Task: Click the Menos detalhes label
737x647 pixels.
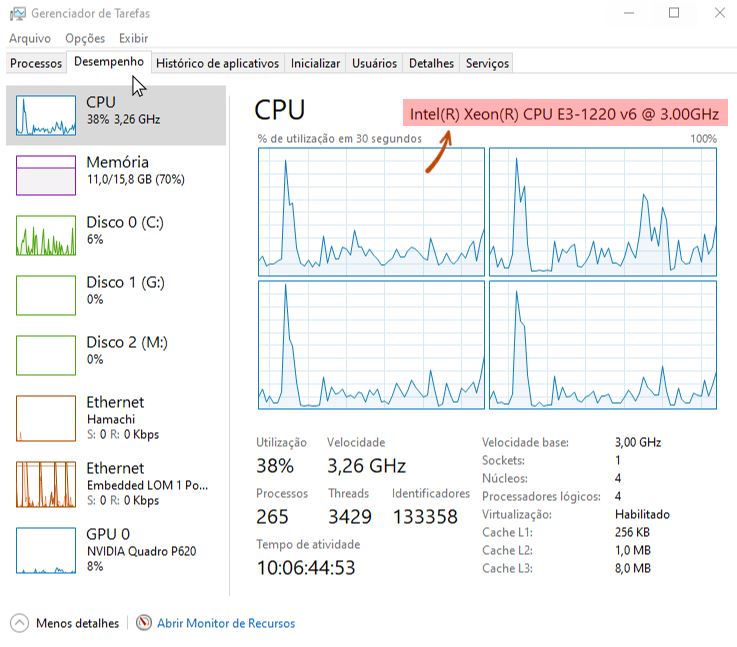Action: tap(78, 624)
